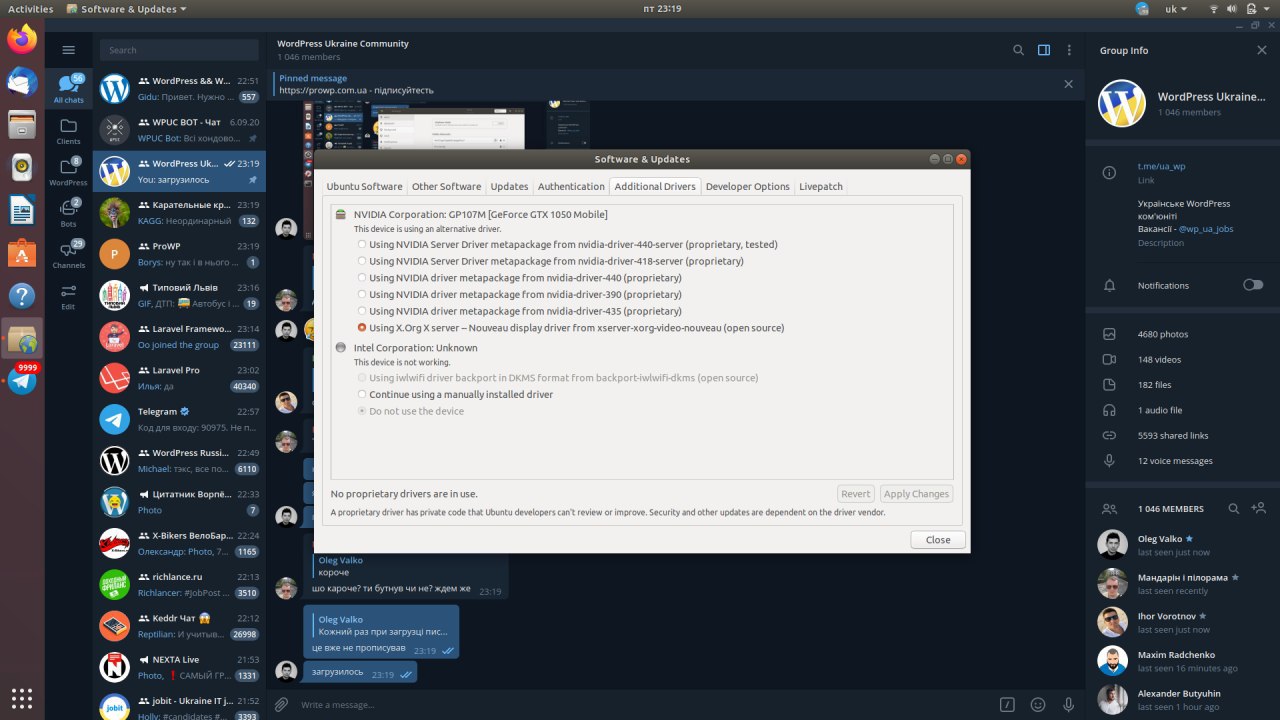Image resolution: width=1280 pixels, height=720 pixels.
Task: Open Activities overview
Action: 30,9
